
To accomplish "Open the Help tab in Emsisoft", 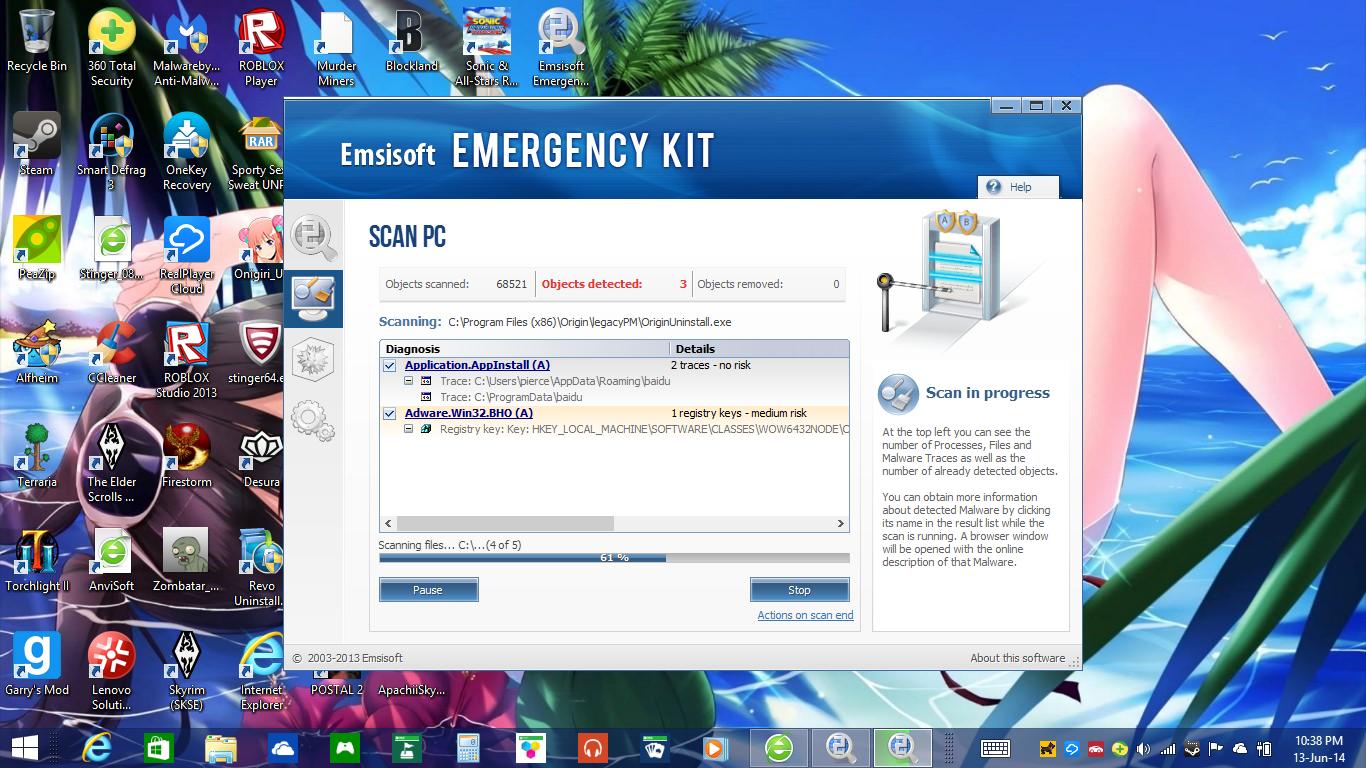I will (1018, 187).
